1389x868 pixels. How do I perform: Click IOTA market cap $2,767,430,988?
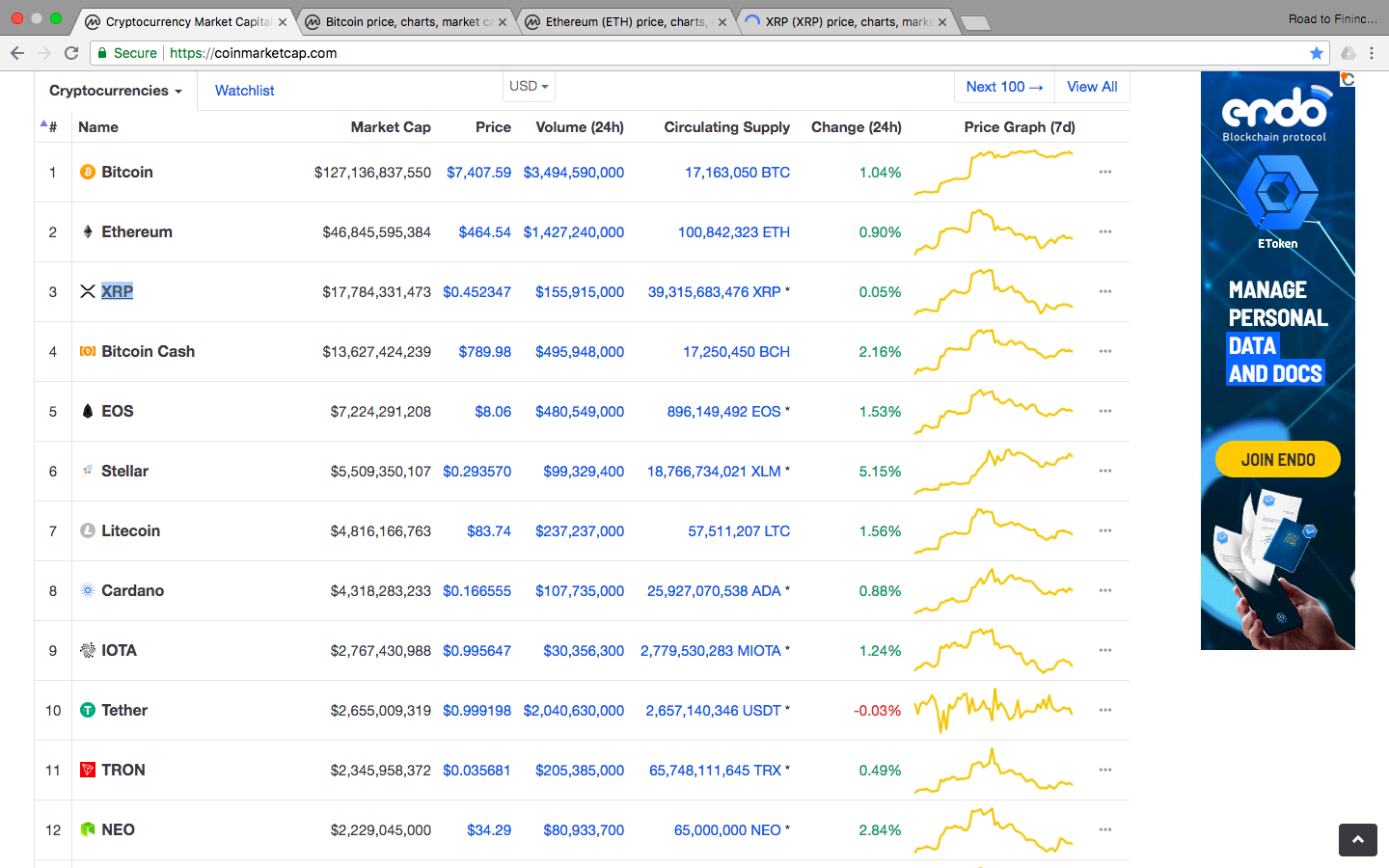(380, 651)
